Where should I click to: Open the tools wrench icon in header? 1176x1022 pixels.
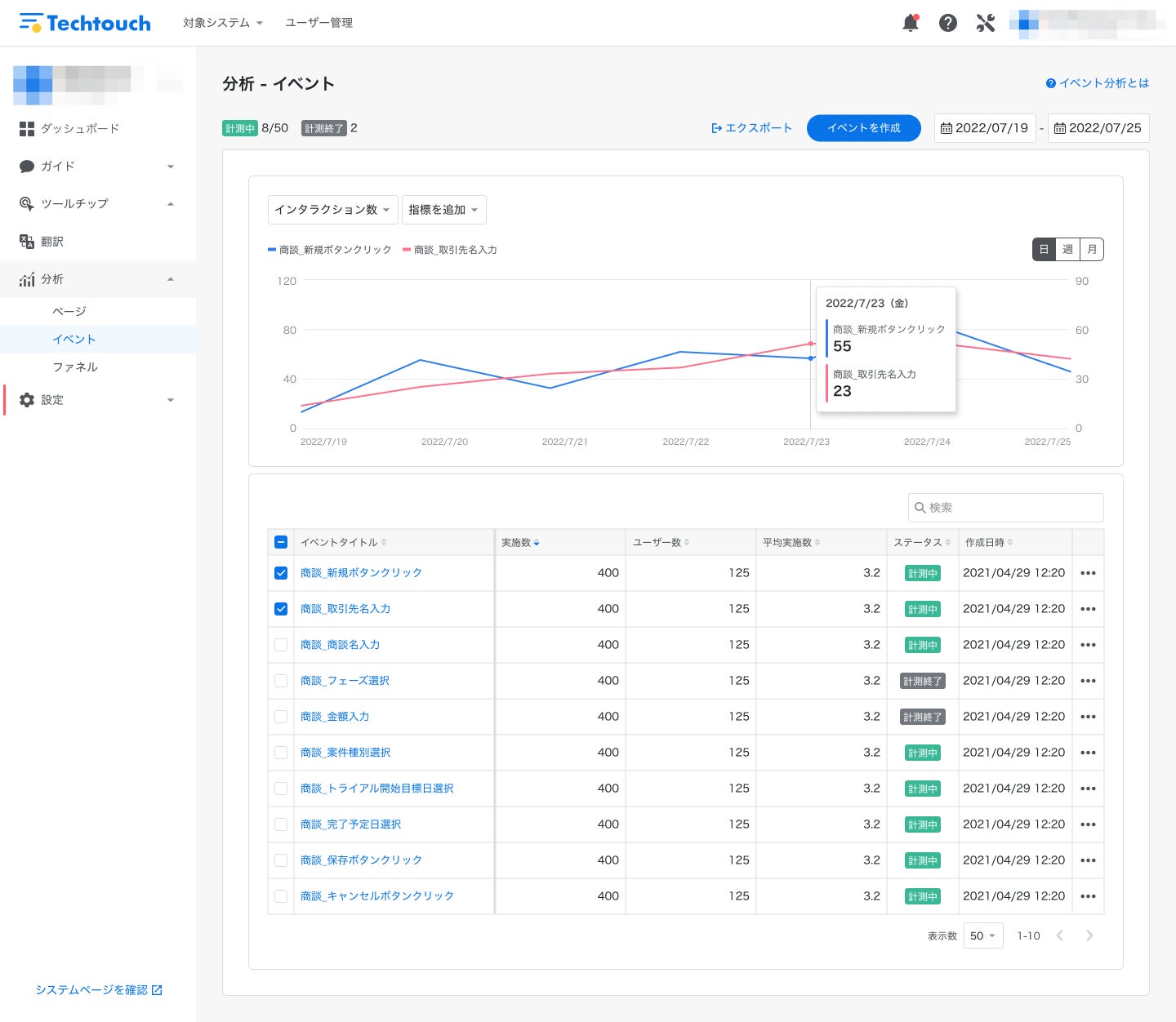[986, 23]
